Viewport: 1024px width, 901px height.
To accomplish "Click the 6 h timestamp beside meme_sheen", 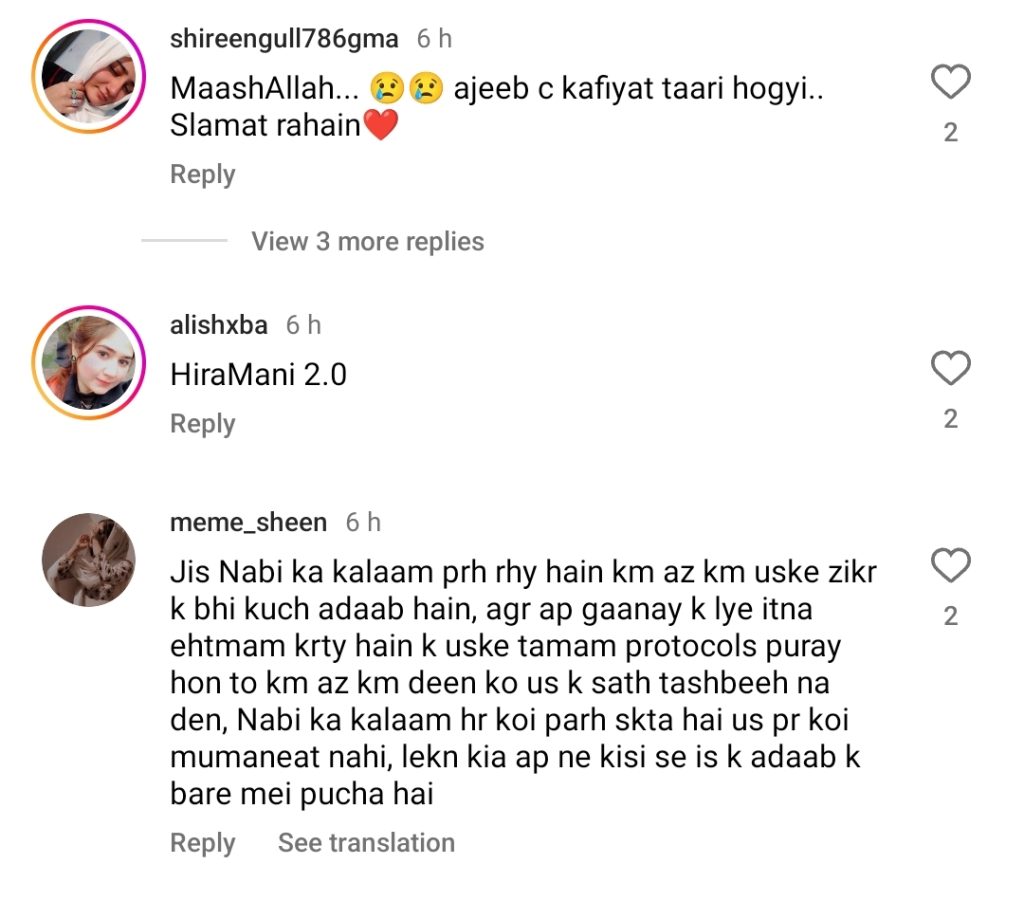I will [x=363, y=522].
